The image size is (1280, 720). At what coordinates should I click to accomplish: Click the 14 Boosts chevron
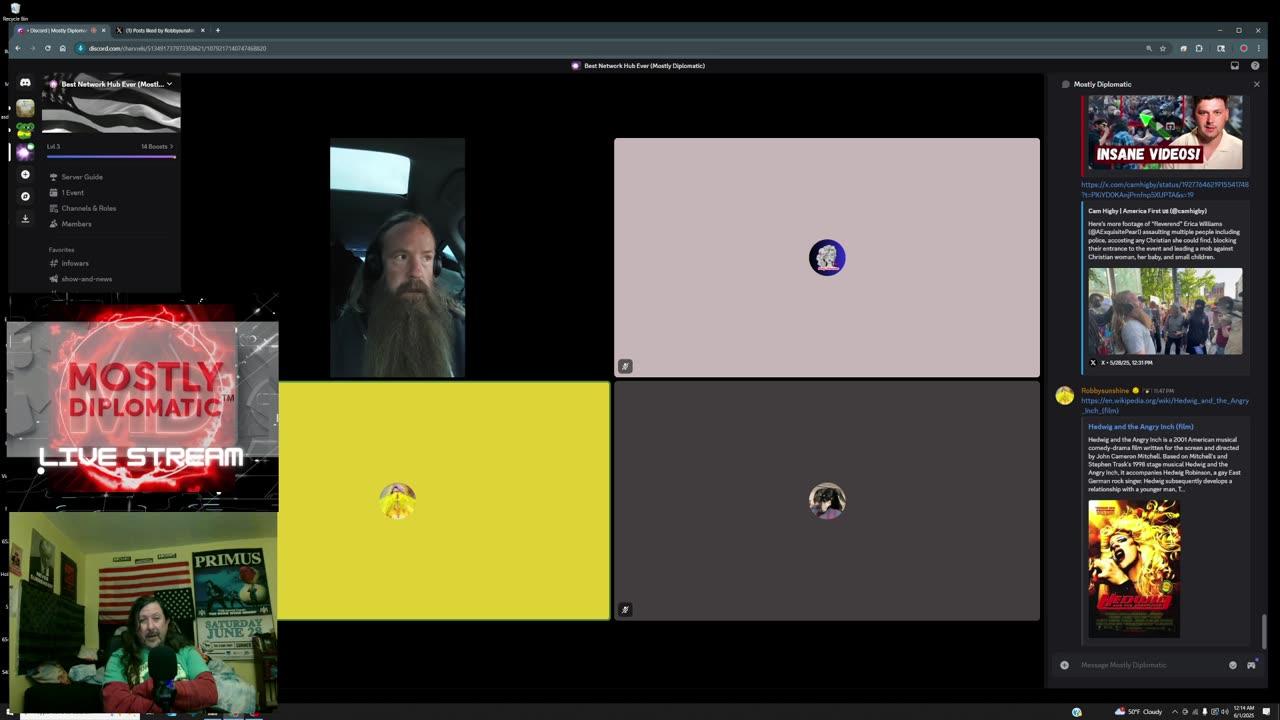coord(171,146)
